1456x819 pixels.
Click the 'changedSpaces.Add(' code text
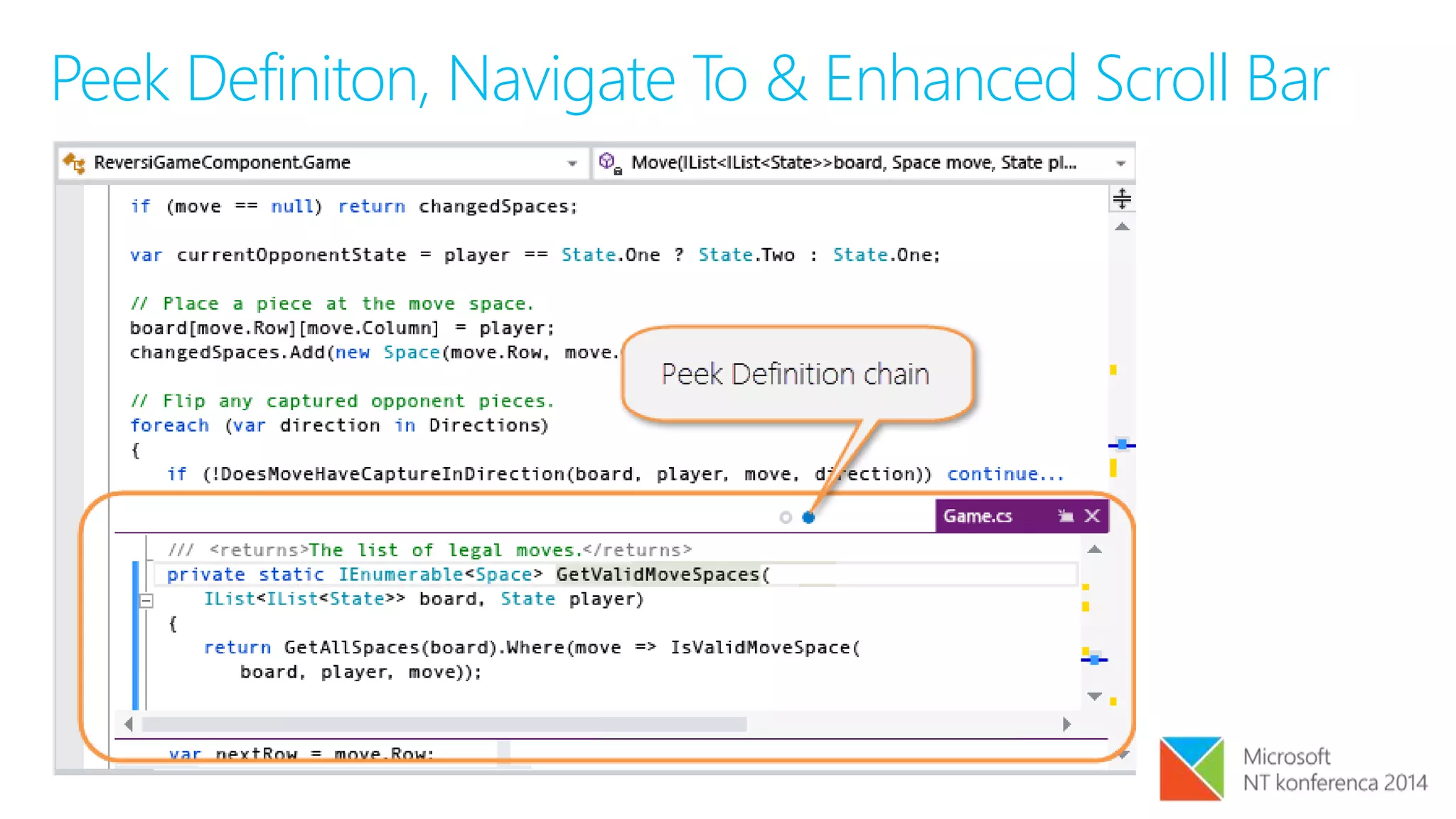coord(232,353)
